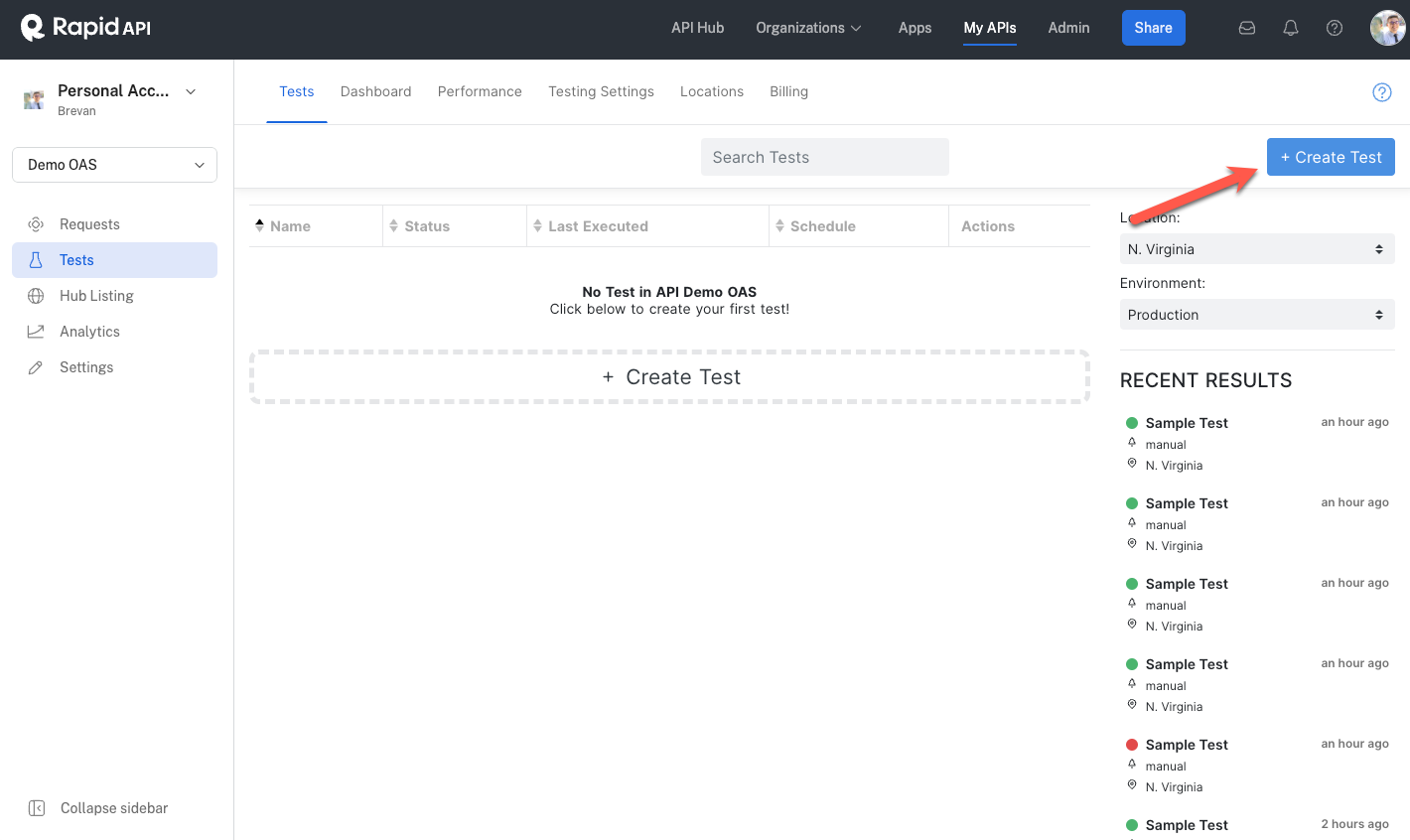
Task: Click the Settings pencil icon in sidebar
Action: pyautogui.click(x=36, y=367)
